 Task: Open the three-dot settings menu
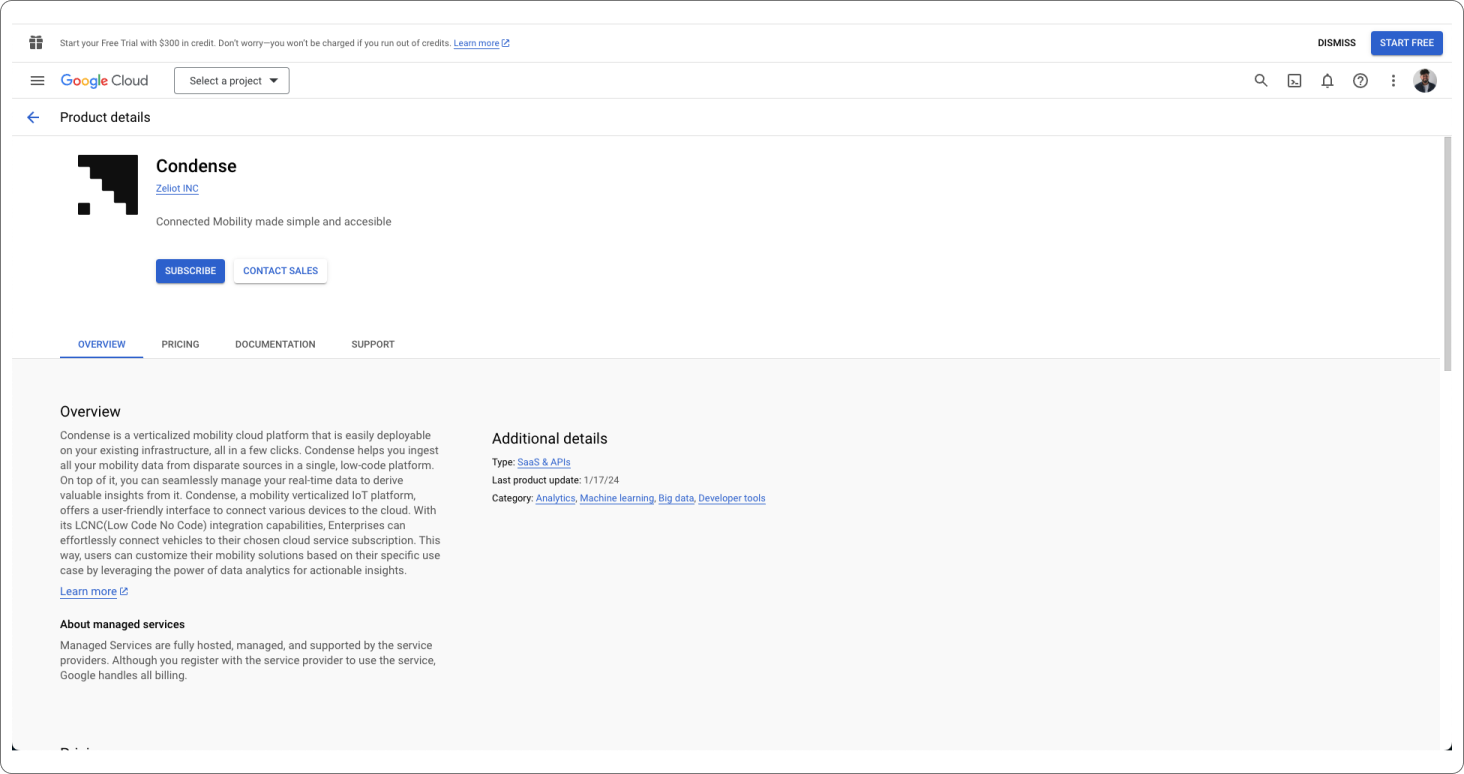(x=1393, y=81)
